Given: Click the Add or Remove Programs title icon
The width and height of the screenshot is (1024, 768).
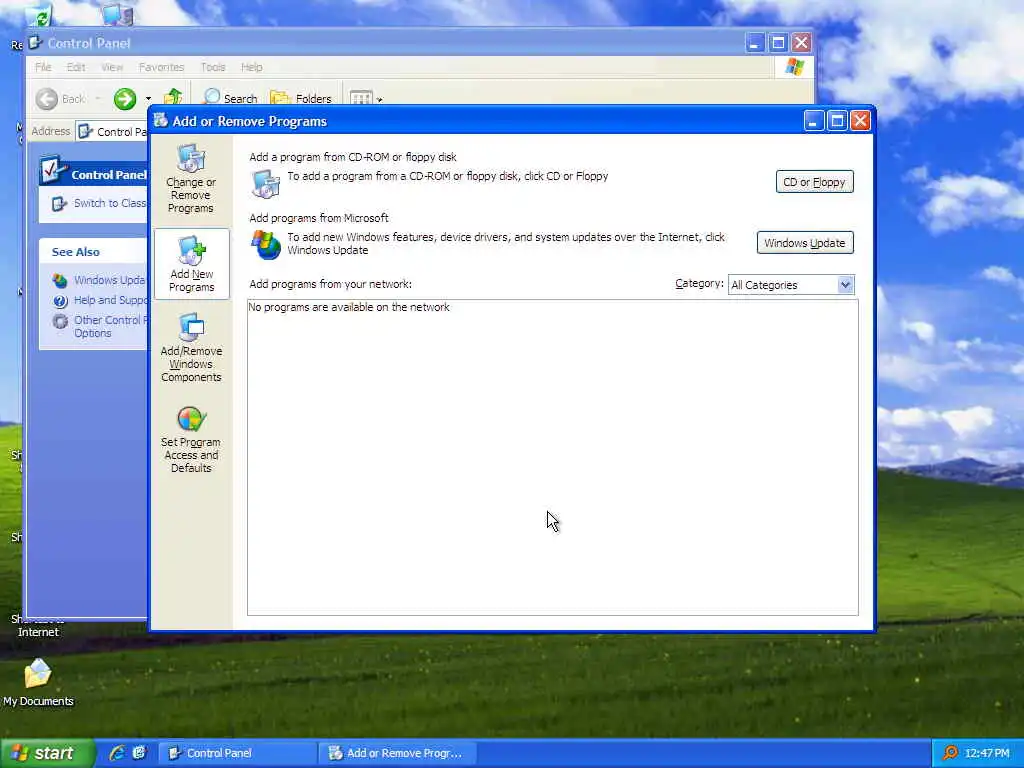Looking at the screenshot, I should tap(161, 120).
